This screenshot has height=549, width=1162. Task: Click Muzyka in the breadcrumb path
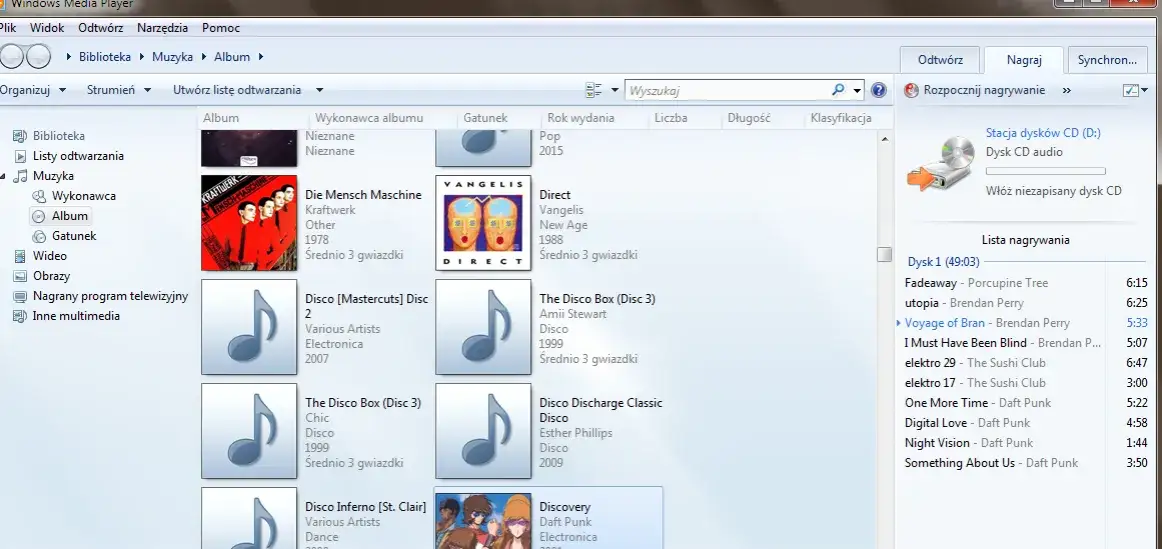point(172,56)
